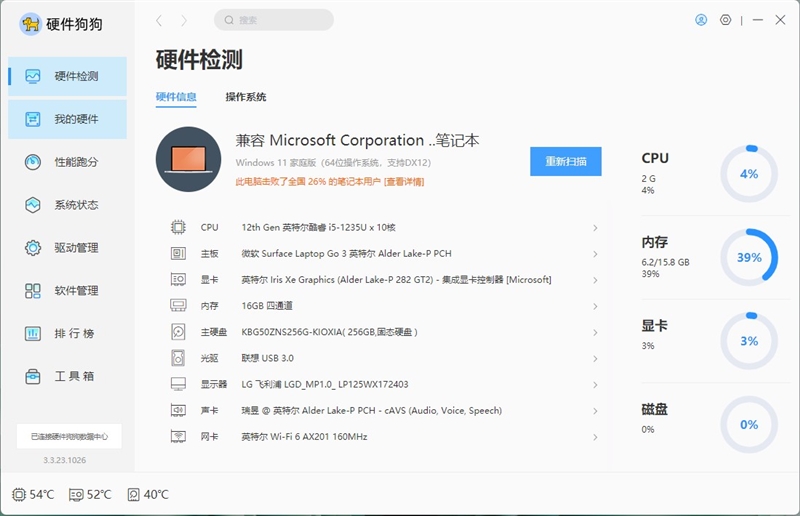
Task: Click the GPU temperature 52°C indicator
Action: tap(90, 495)
